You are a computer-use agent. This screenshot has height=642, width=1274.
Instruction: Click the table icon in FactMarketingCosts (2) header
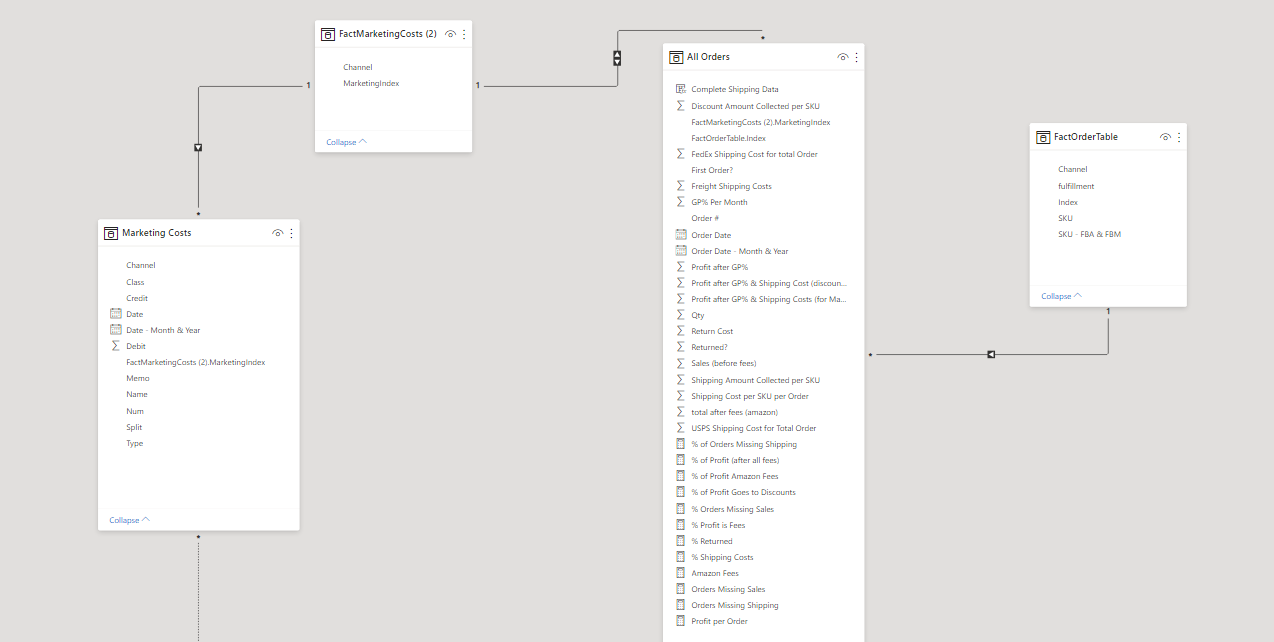328,34
